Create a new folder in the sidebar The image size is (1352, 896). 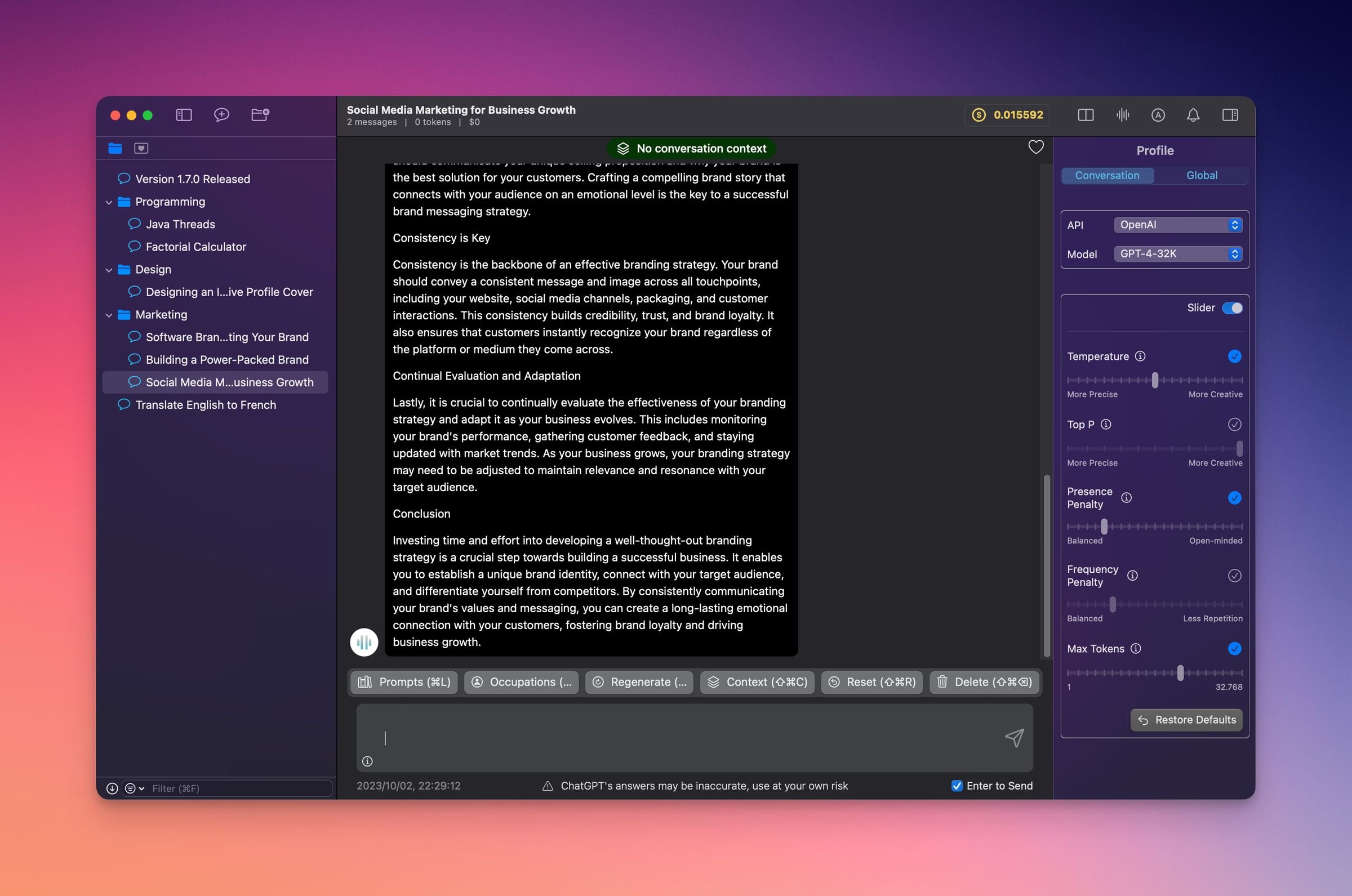coord(261,115)
